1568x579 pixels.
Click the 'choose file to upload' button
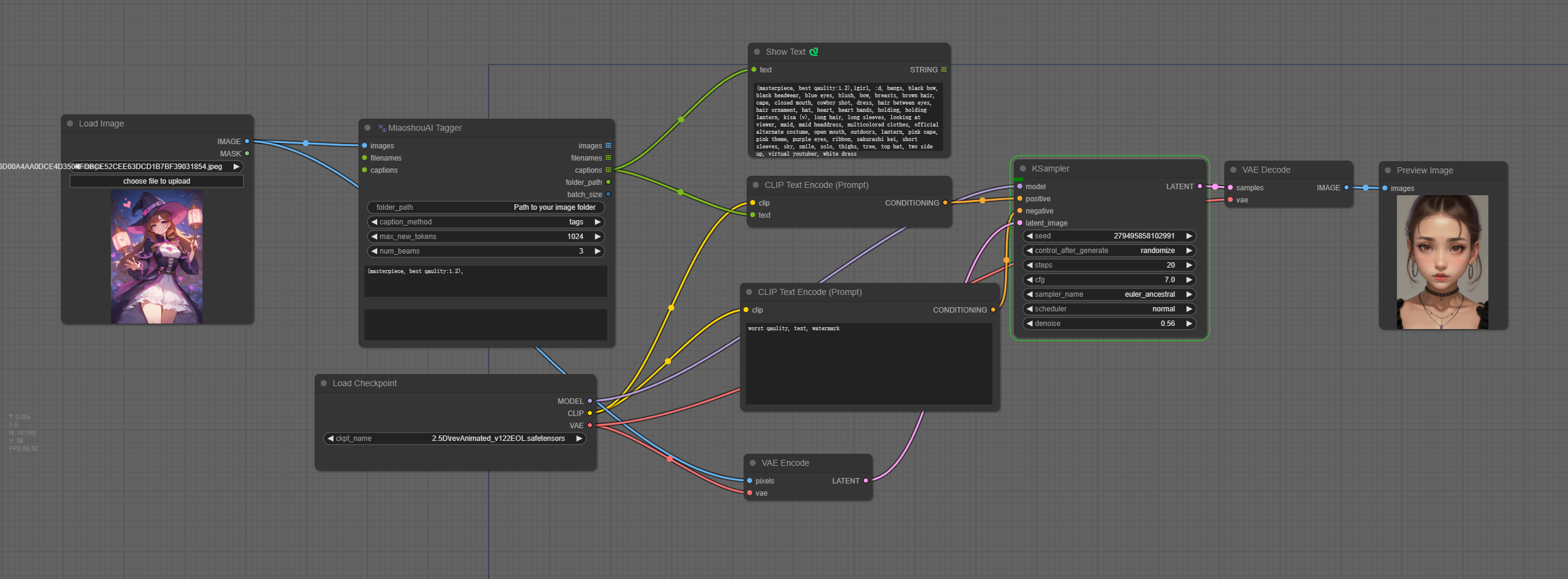[x=156, y=181]
